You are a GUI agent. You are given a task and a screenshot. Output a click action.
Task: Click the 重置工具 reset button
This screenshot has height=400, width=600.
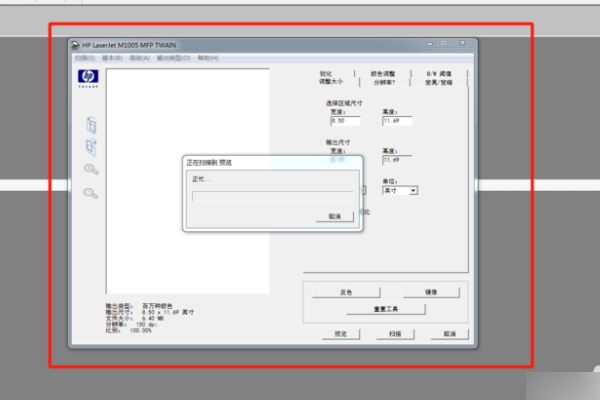[x=386, y=309]
